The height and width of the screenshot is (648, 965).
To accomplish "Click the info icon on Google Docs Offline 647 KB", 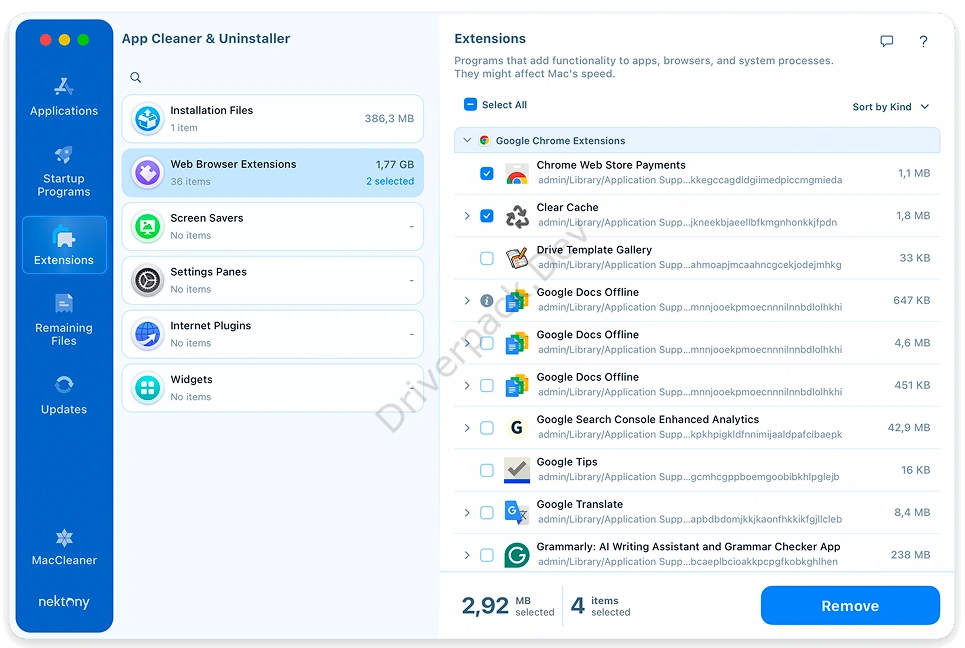I will [x=487, y=300].
